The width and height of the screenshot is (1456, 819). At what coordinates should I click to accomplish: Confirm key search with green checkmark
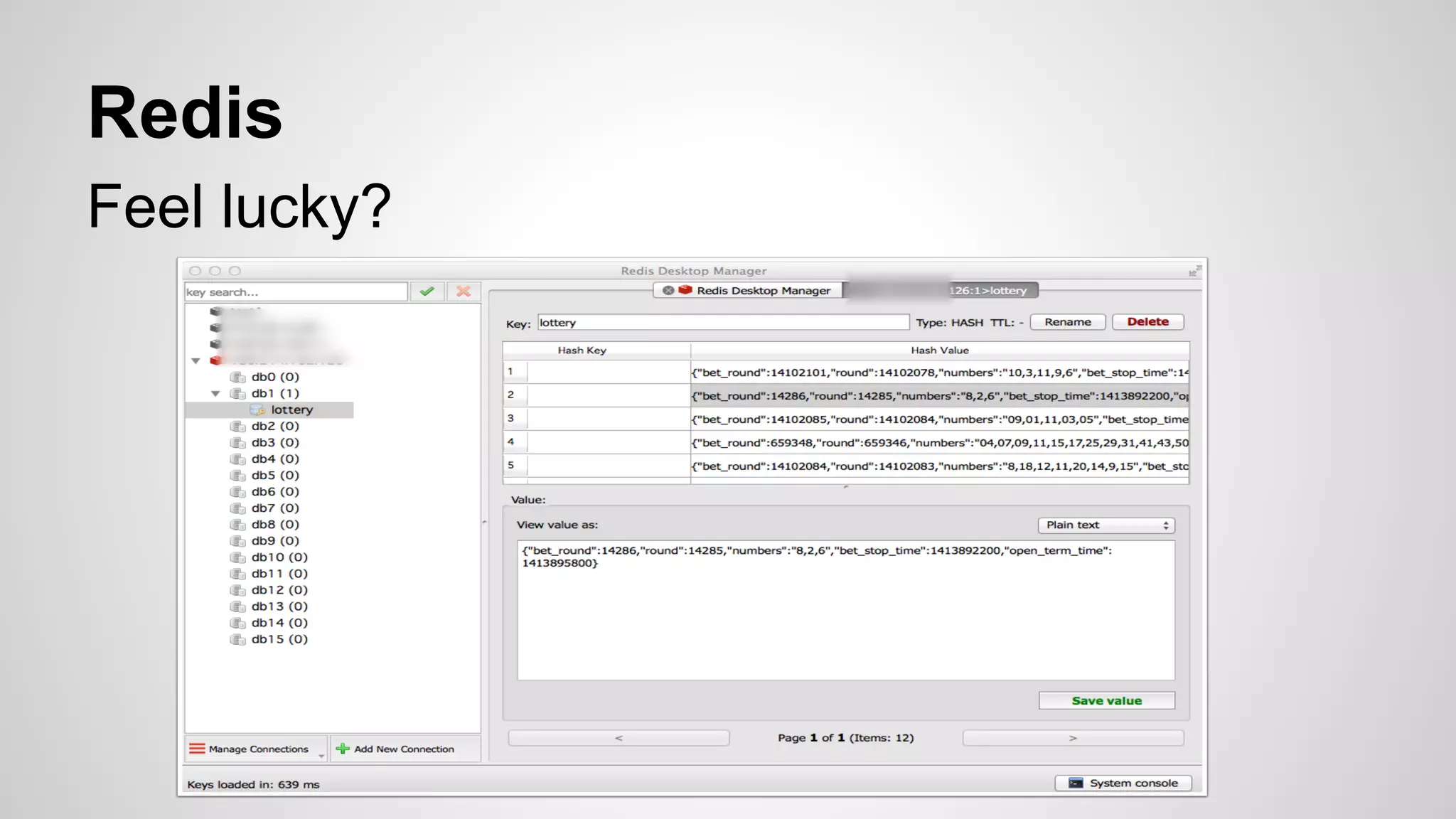[x=427, y=291]
